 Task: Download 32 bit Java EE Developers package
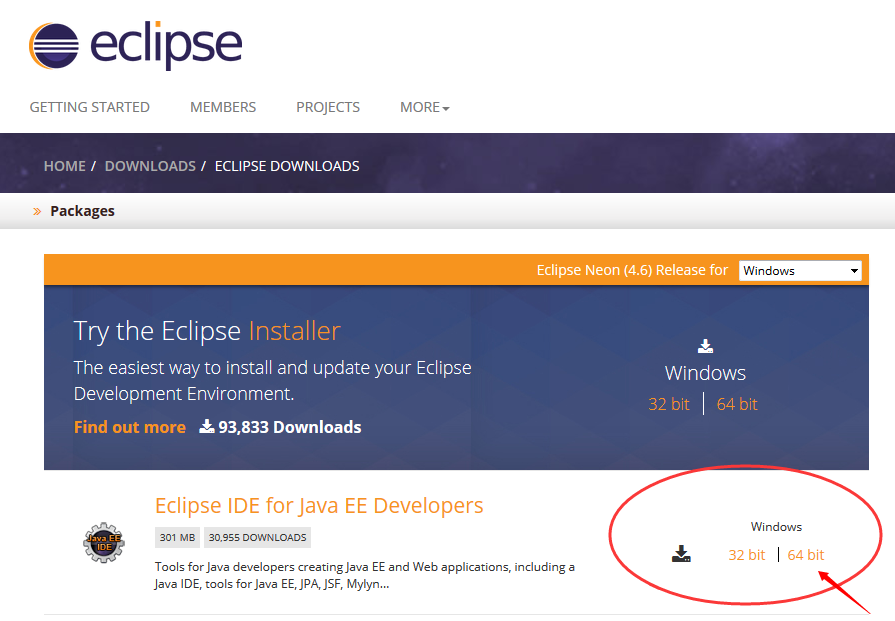[x=746, y=555]
